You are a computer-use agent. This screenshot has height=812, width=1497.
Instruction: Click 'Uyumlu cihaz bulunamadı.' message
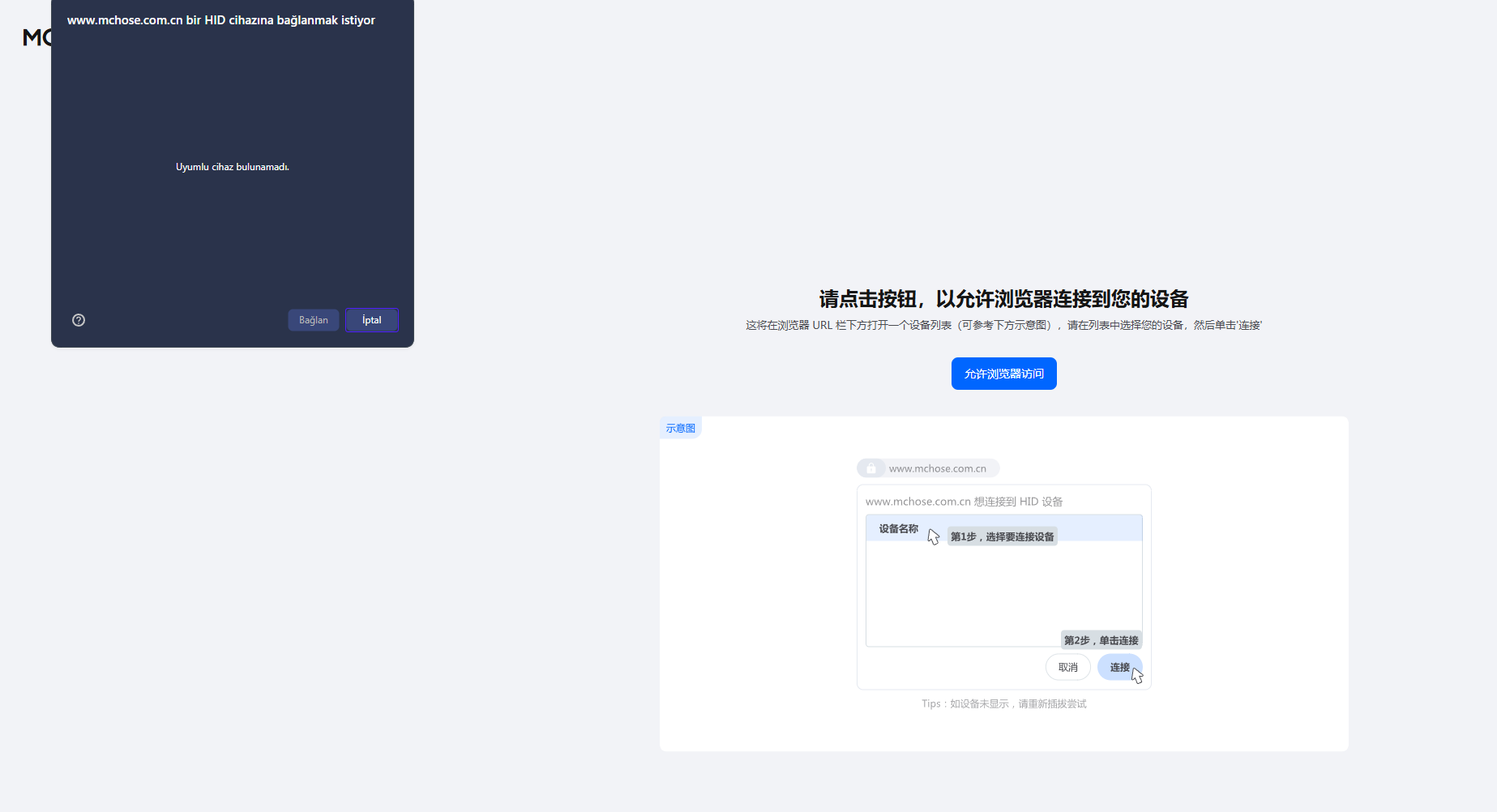pyautogui.click(x=233, y=167)
